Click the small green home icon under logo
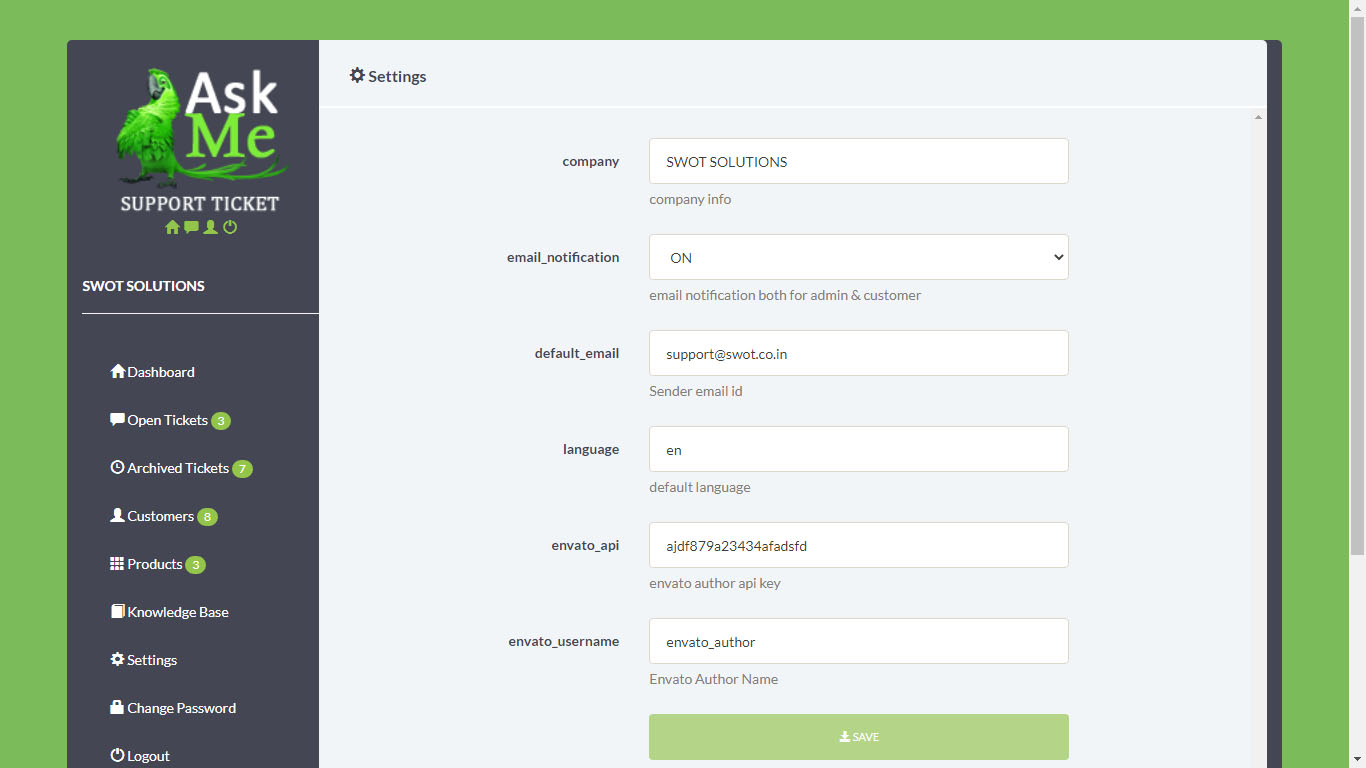This screenshot has width=1366, height=768. point(172,227)
